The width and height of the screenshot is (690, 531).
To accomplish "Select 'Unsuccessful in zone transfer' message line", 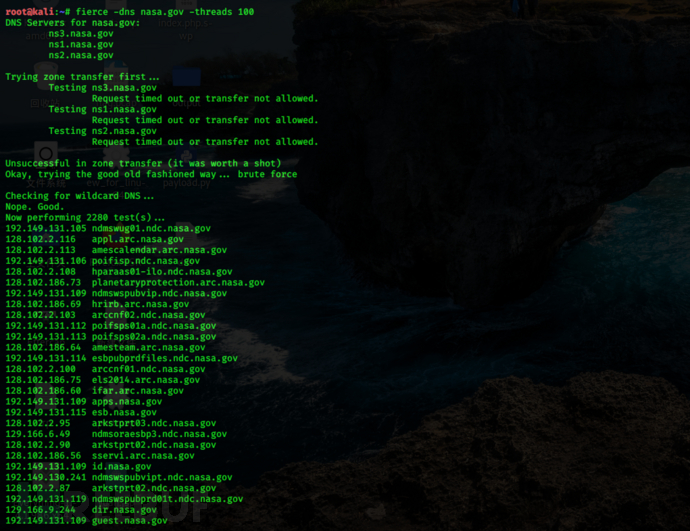I will click(x=143, y=163).
